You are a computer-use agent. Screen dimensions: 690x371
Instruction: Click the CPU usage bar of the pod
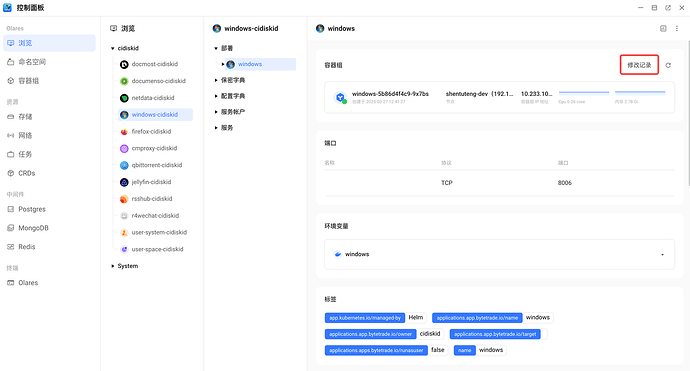584,93
